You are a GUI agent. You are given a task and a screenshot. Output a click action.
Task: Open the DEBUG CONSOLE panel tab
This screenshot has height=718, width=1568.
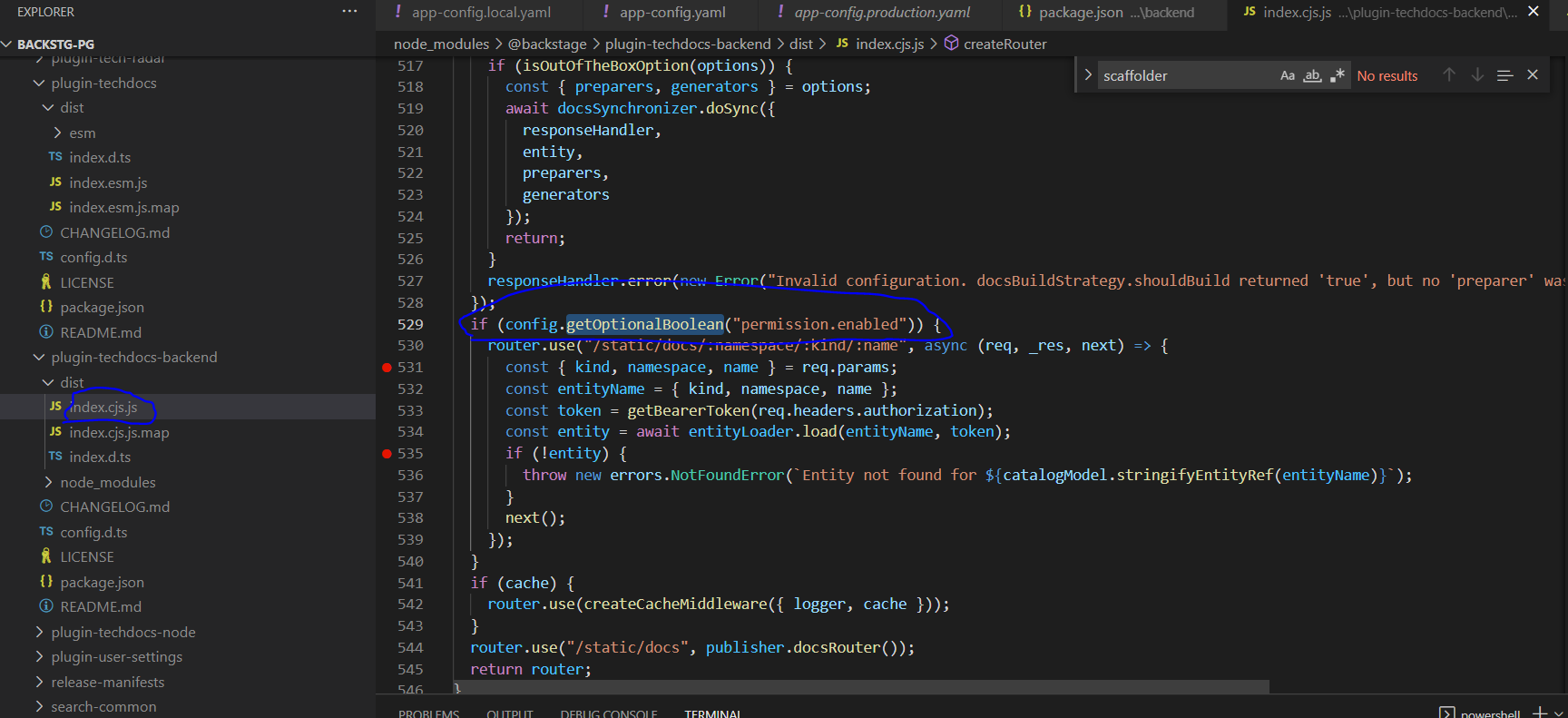pyautogui.click(x=608, y=713)
